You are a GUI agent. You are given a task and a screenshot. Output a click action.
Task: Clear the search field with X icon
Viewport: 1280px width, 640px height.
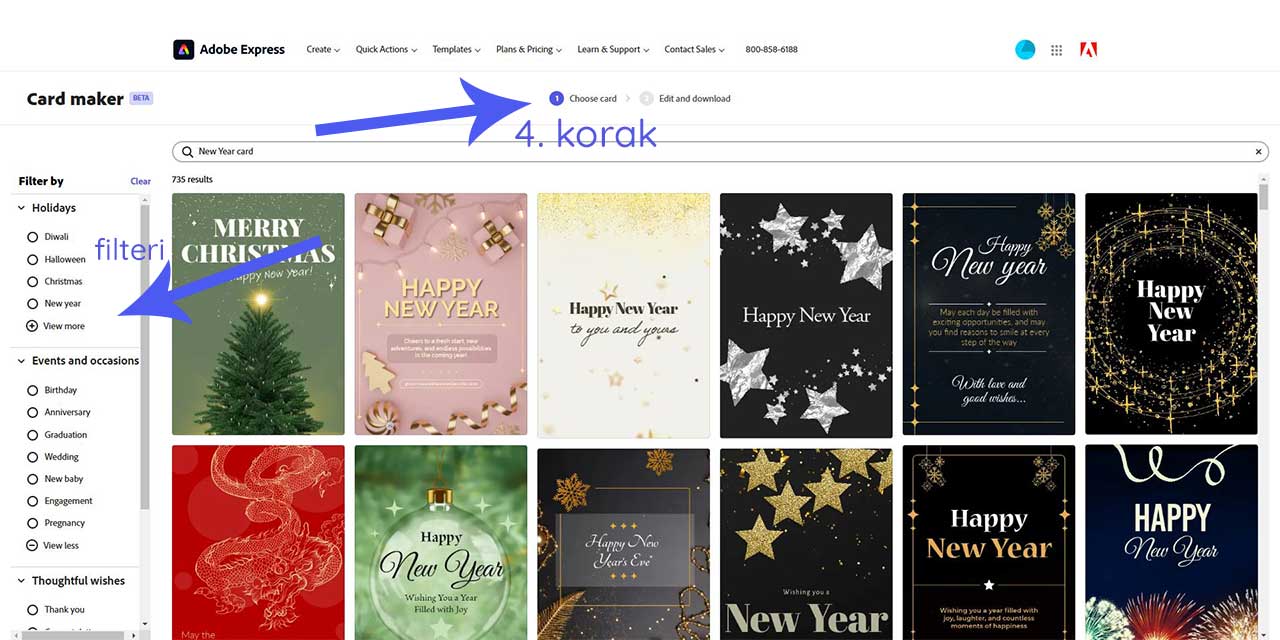[x=1259, y=152]
